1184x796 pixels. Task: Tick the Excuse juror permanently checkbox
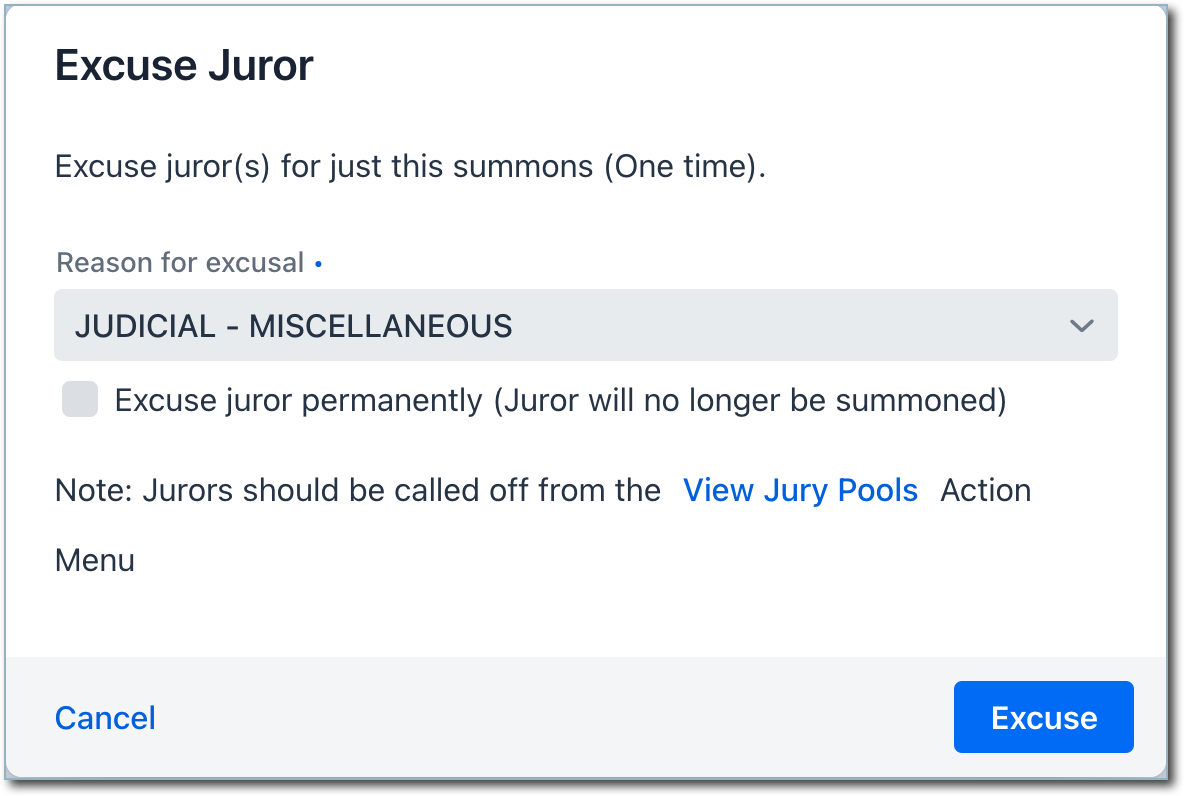[x=80, y=400]
